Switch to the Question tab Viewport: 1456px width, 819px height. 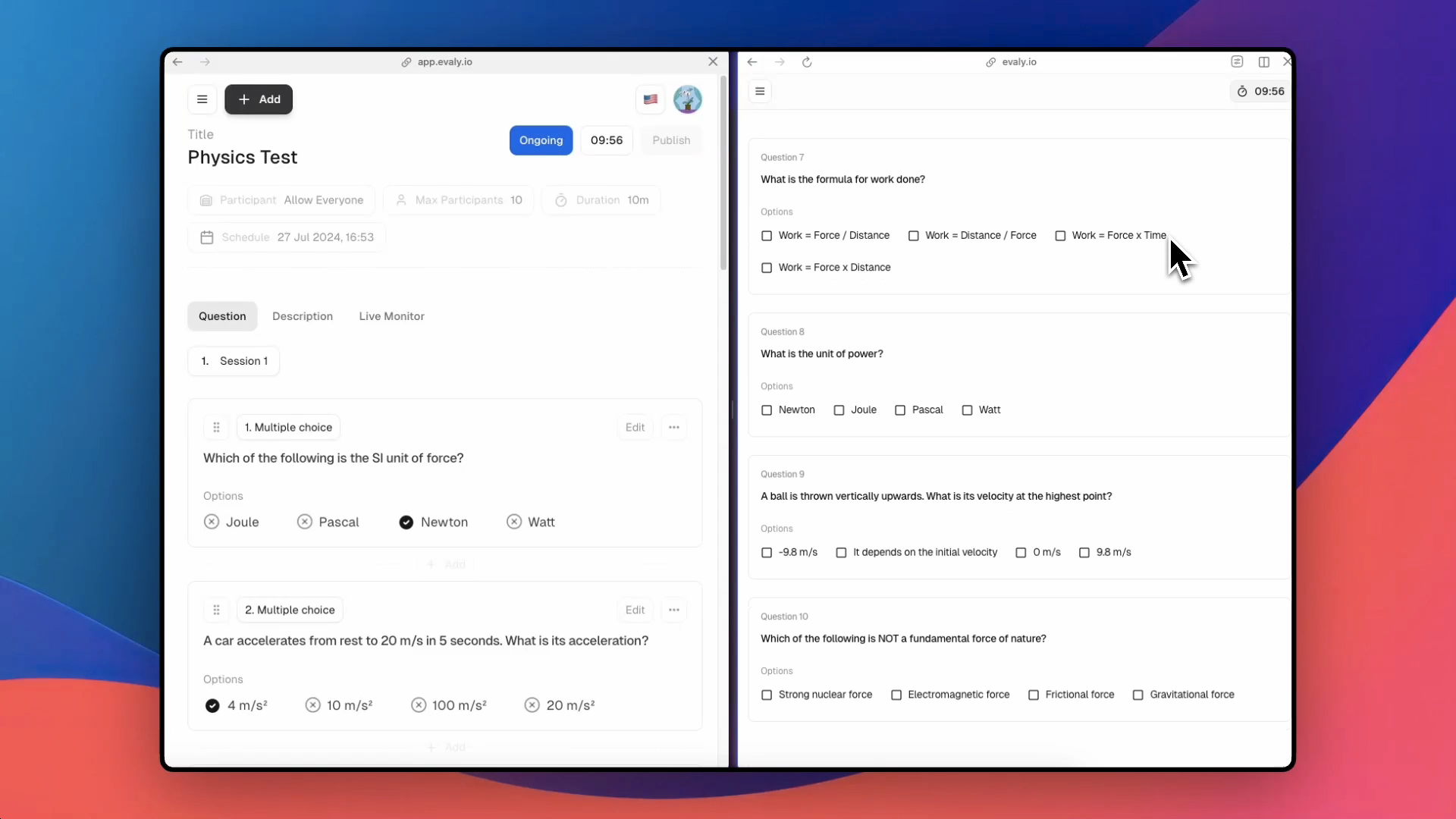click(x=222, y=316)
